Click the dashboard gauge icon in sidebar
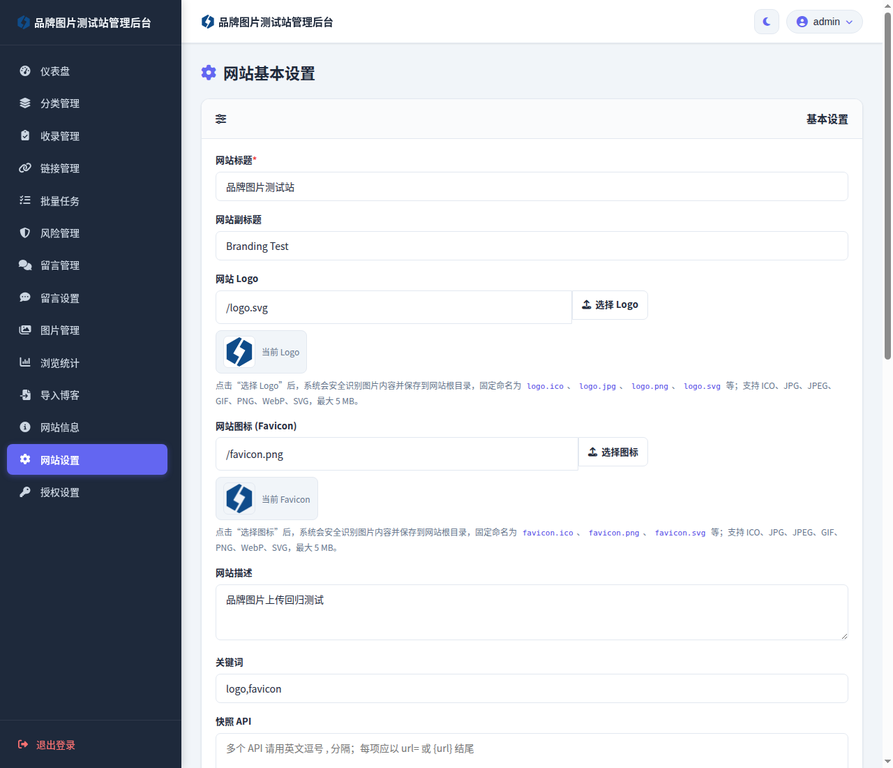 click(25, 71)
